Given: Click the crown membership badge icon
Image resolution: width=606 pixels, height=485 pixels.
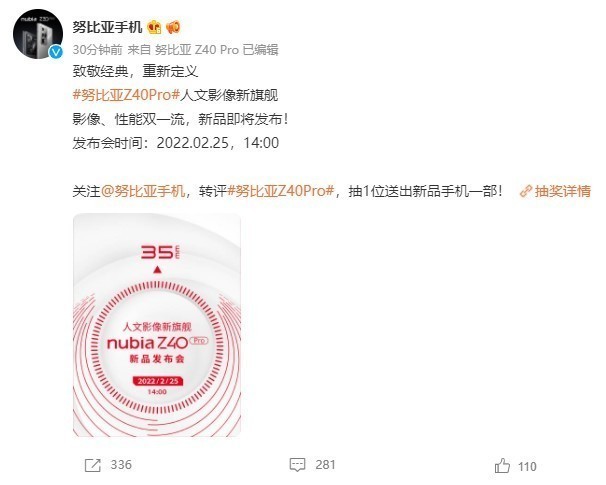Looking at the screenshot, I should (x=154, y=27).
